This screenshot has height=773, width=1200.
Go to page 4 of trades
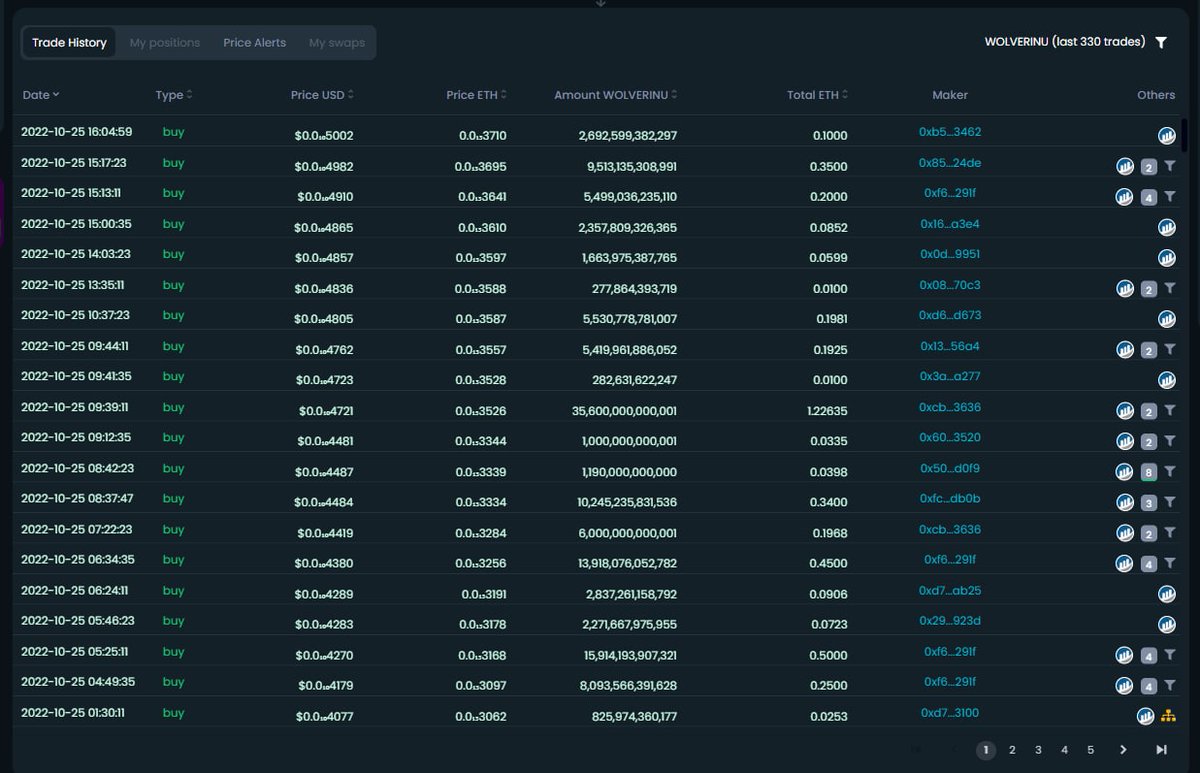tap(1064, 750)
